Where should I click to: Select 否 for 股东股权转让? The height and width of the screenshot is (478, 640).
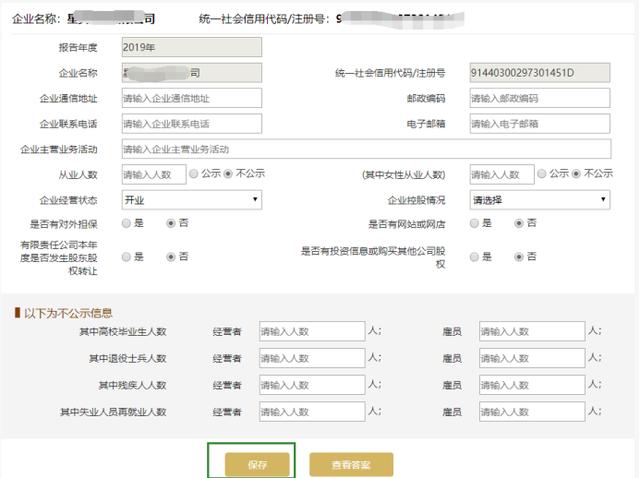click(171, 257)
